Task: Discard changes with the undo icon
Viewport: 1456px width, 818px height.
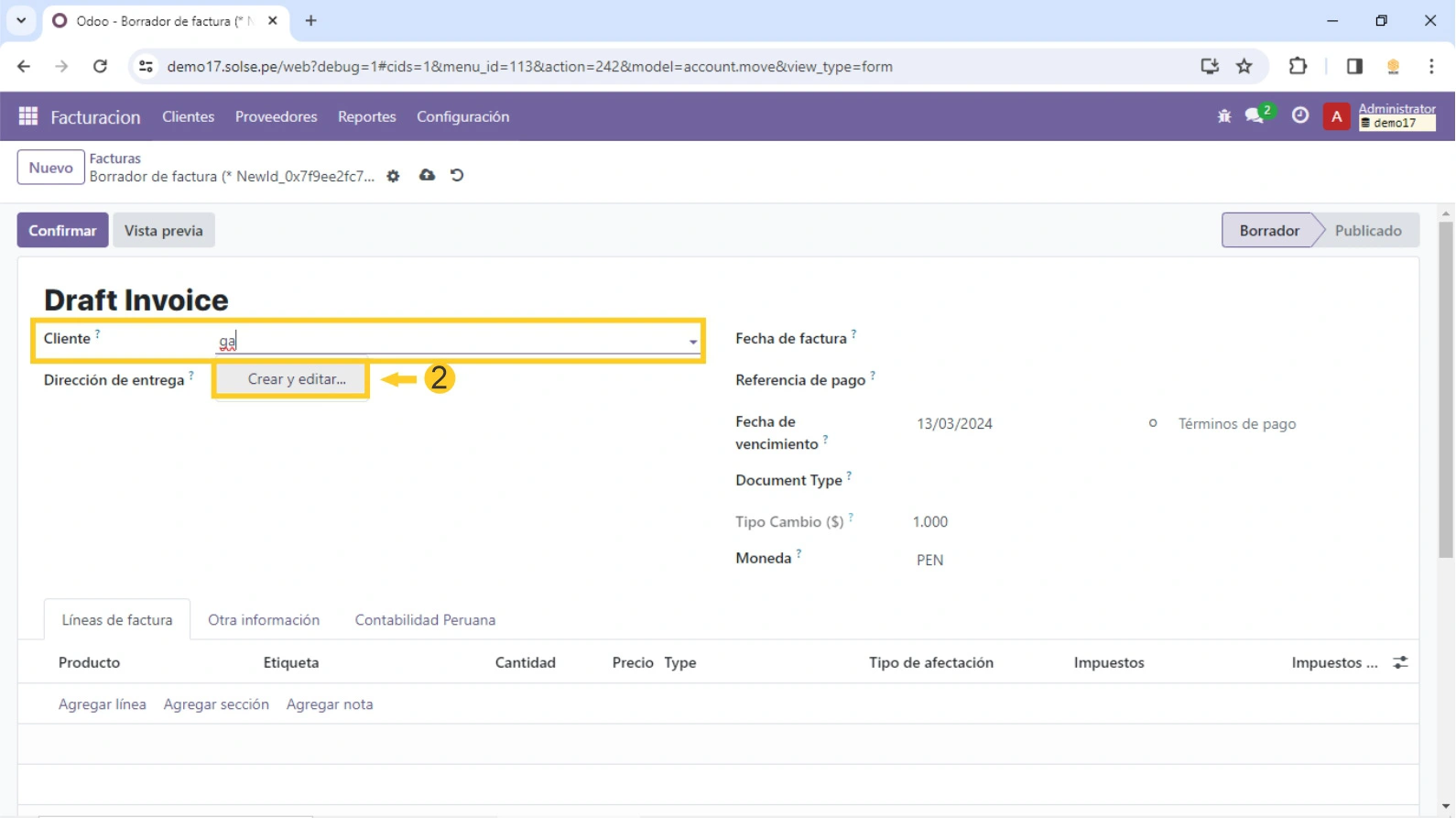Action: point(457,175)
